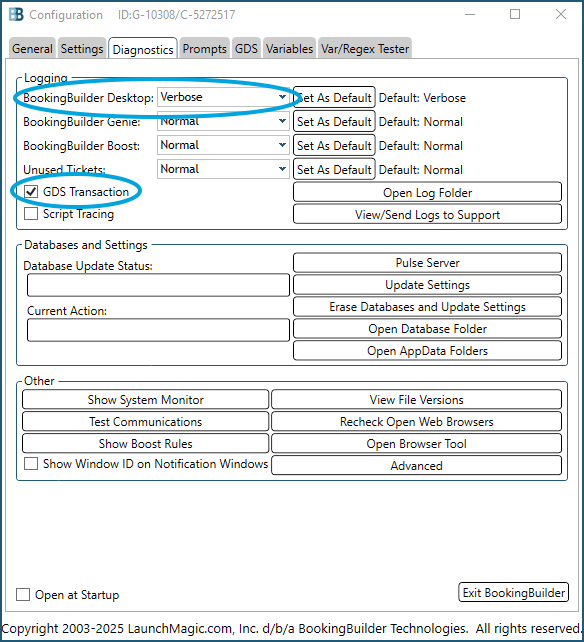Uncheck the GDS Transaction checkbox
The width and height of the screenshot is (584, 642).
click(31, 192)
